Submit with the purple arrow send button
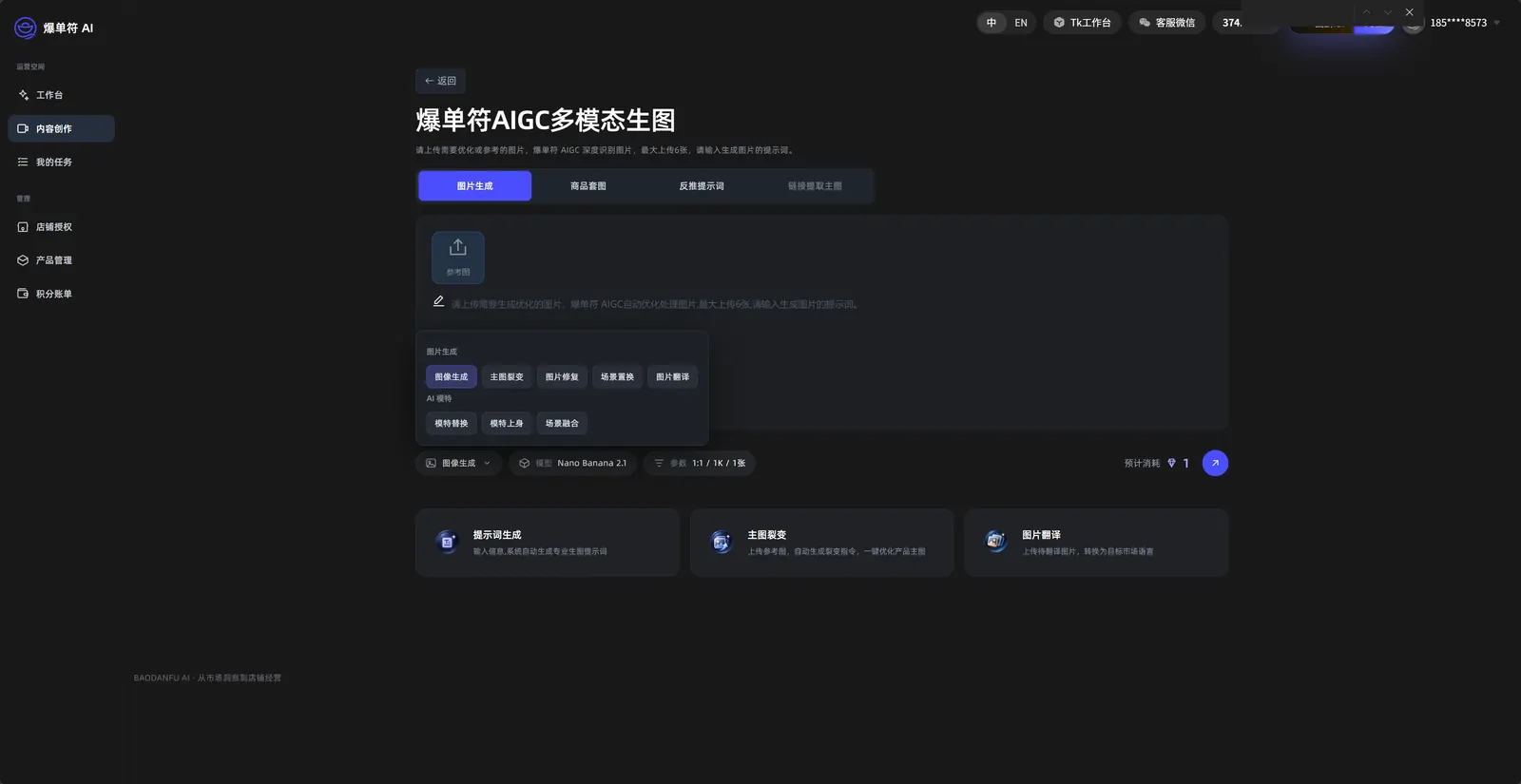Viewport: 1521px width, 784px height. 1215,463
